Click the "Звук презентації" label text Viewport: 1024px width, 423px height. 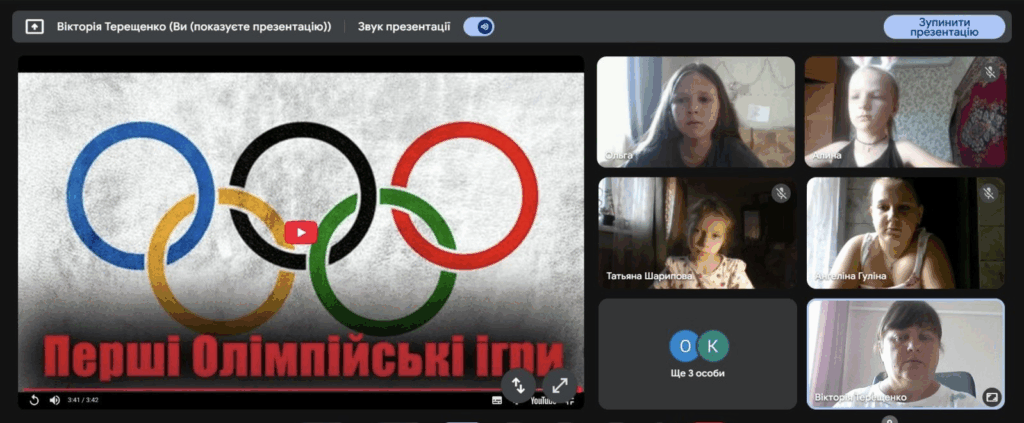point(404,27)
